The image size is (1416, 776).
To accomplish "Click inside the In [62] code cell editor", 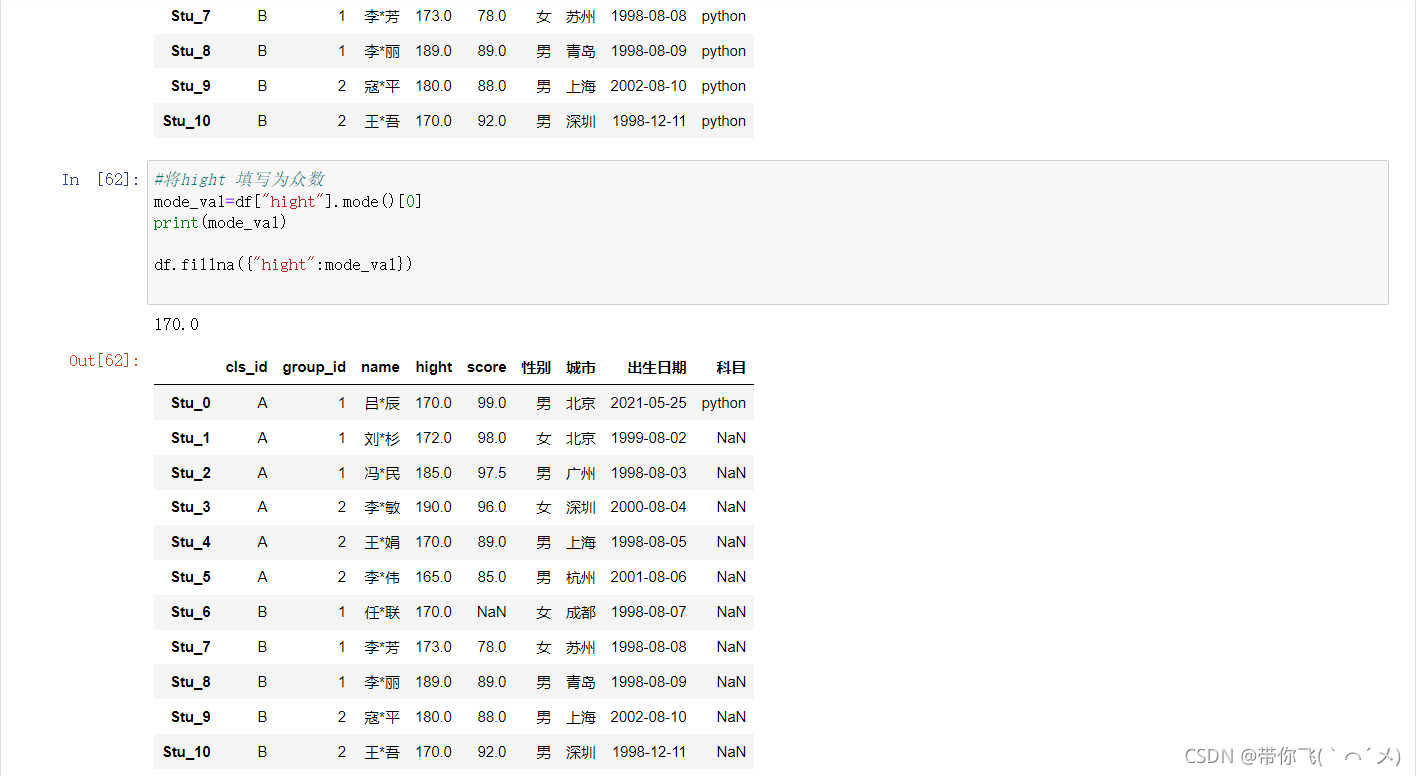I will tap(767, 232).
